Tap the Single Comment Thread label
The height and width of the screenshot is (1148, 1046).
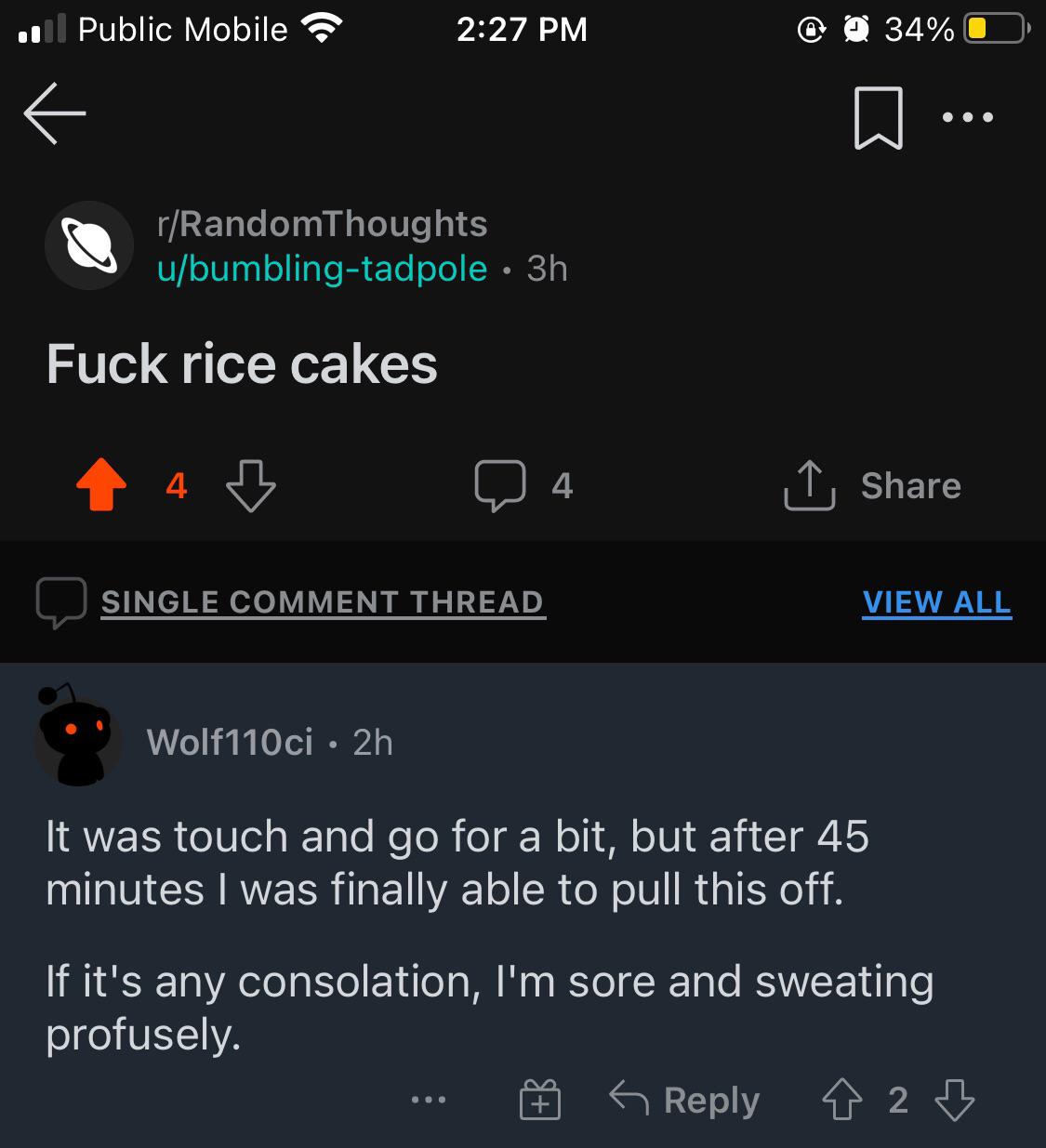[322, 602]
